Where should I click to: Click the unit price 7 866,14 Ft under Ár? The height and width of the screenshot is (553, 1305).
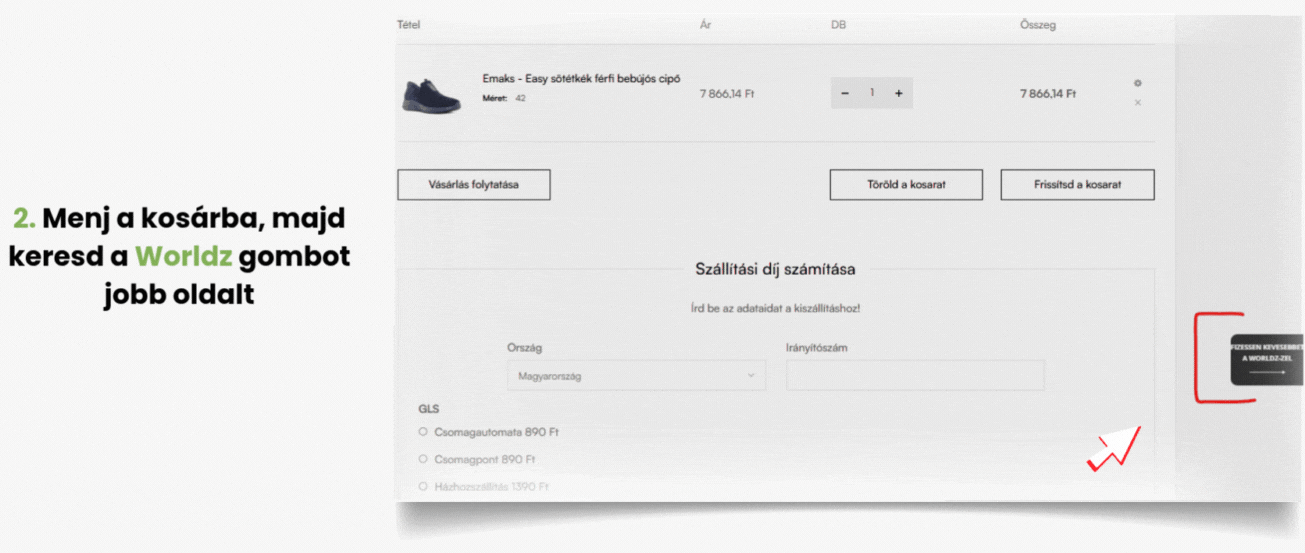point(727,93)
